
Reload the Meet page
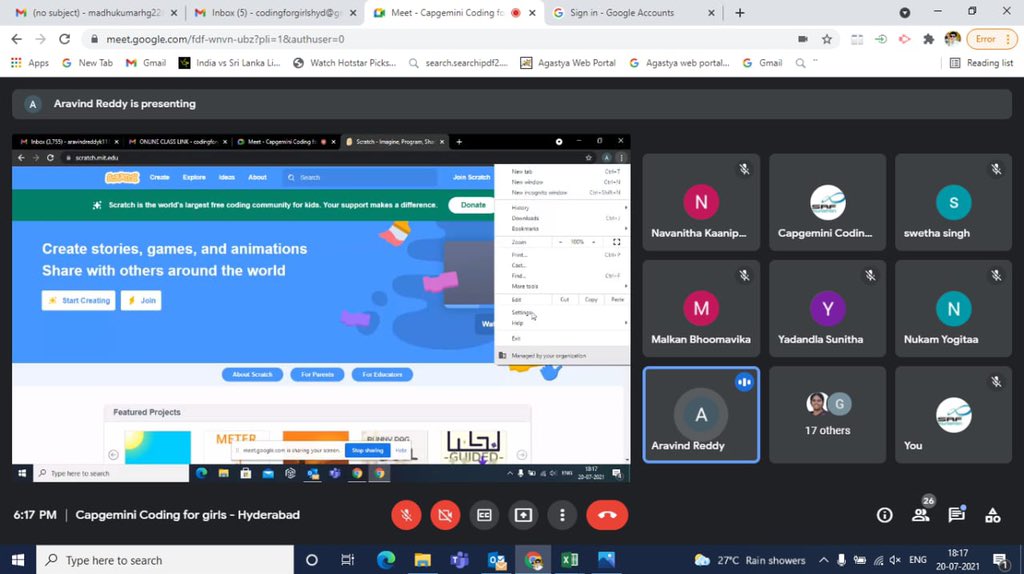tap(64, 39)
